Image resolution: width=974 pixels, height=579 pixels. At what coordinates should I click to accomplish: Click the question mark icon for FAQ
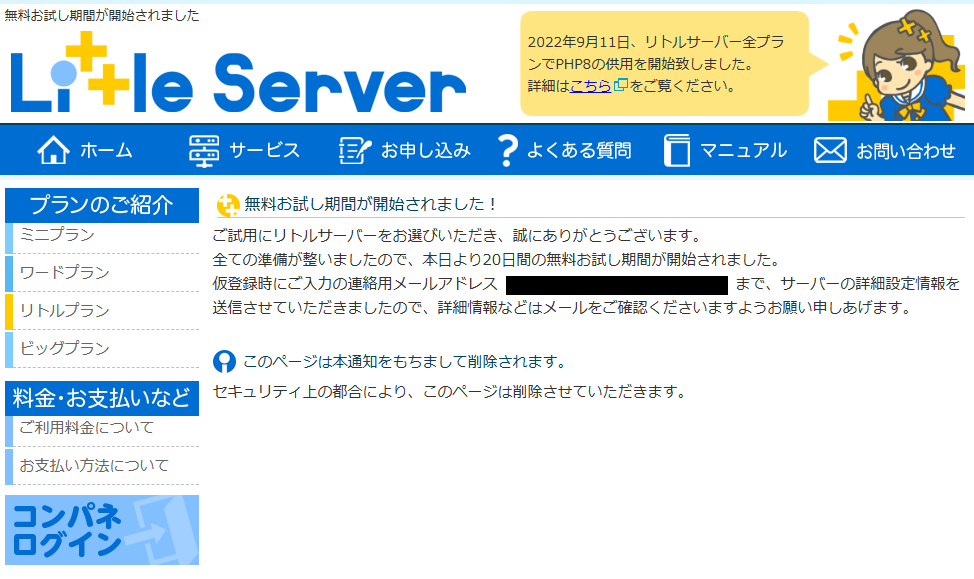[507, 150]
